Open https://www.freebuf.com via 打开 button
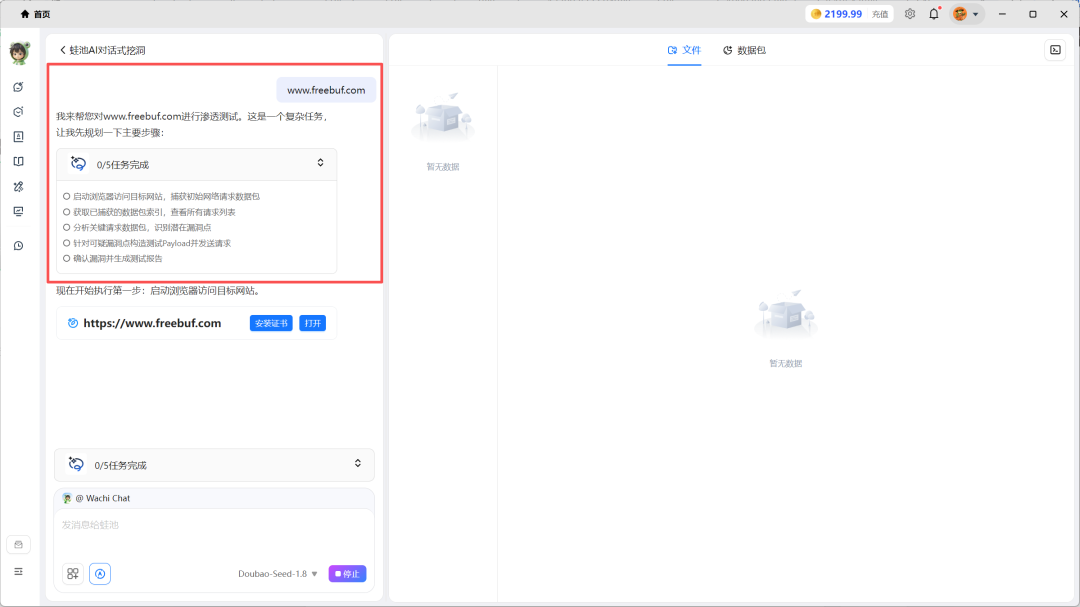This screenshot has height=607, width=1080. point(312,323)
